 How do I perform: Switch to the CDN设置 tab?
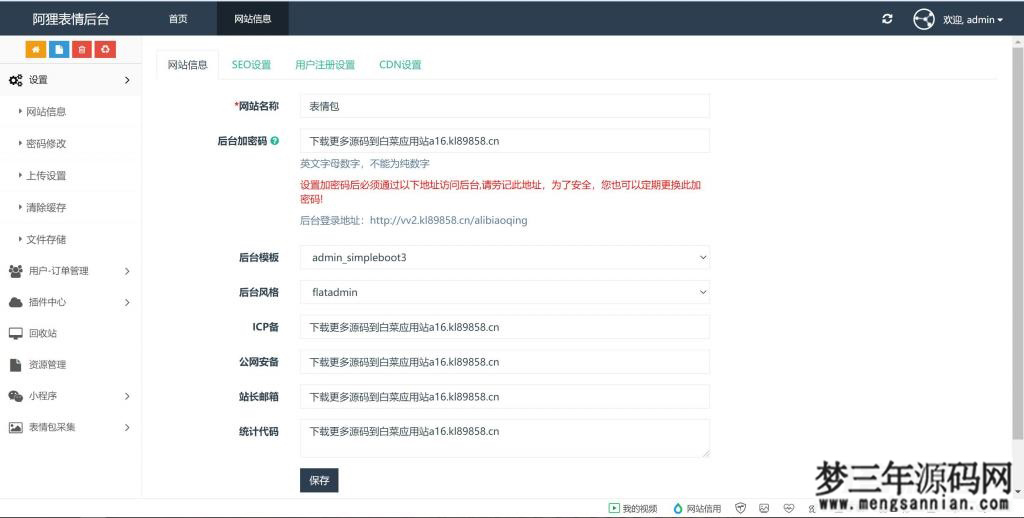400,65
